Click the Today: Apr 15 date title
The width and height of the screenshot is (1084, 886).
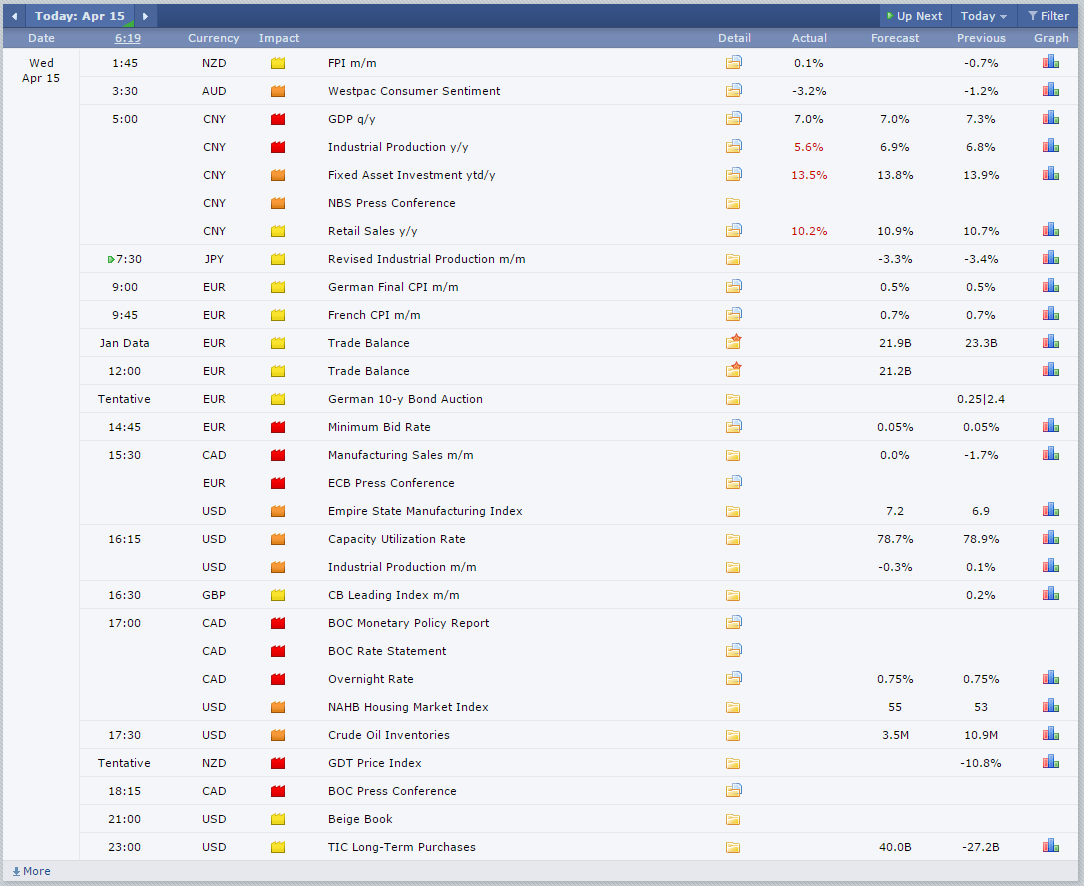point(80,16)
